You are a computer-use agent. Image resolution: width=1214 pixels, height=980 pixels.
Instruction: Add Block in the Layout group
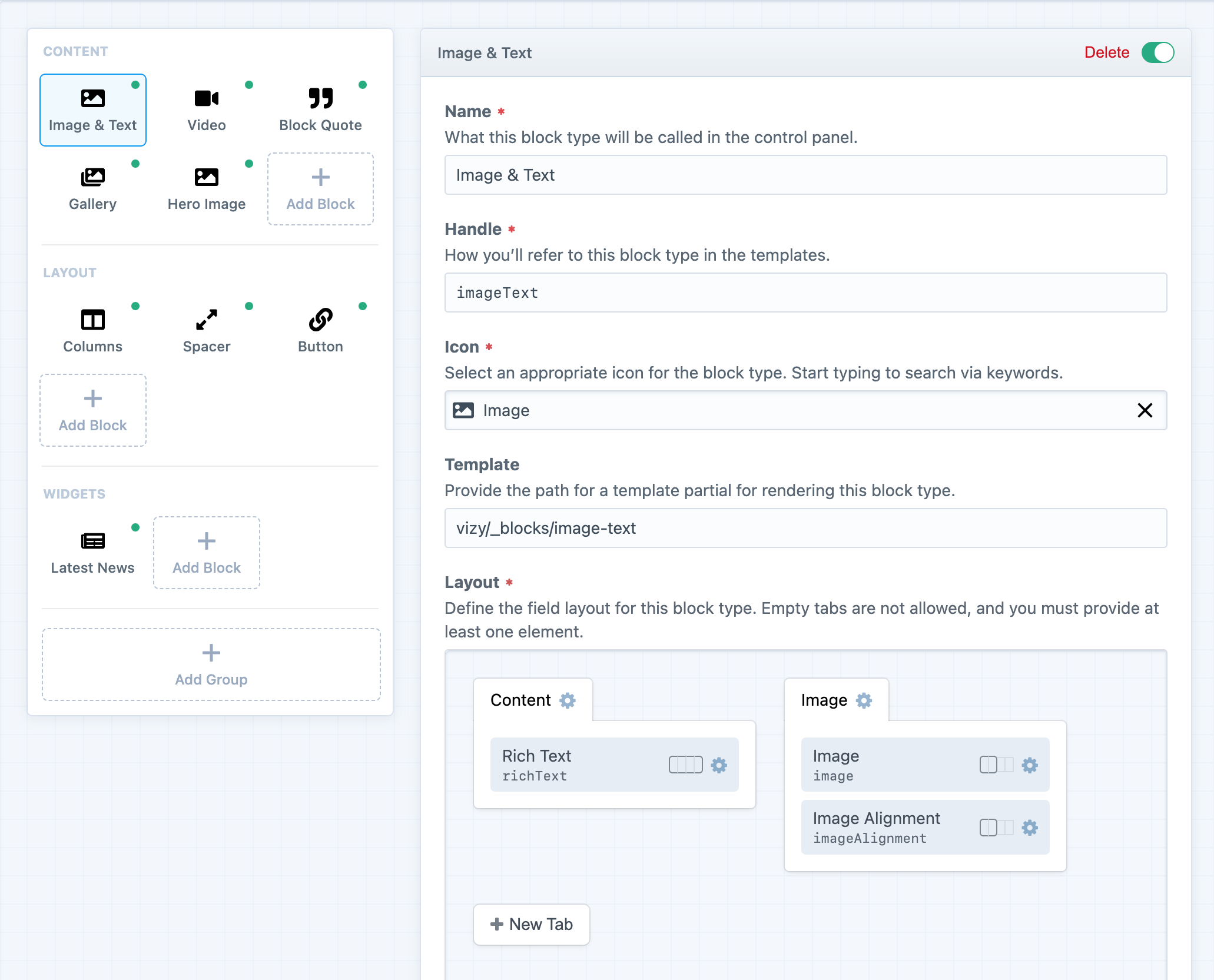click(93, 410)
